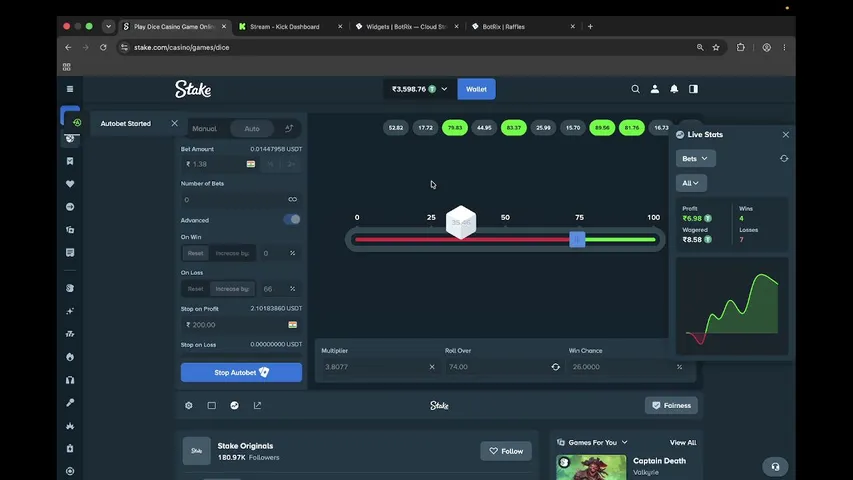Select On Win Reset option

point(195,253)
